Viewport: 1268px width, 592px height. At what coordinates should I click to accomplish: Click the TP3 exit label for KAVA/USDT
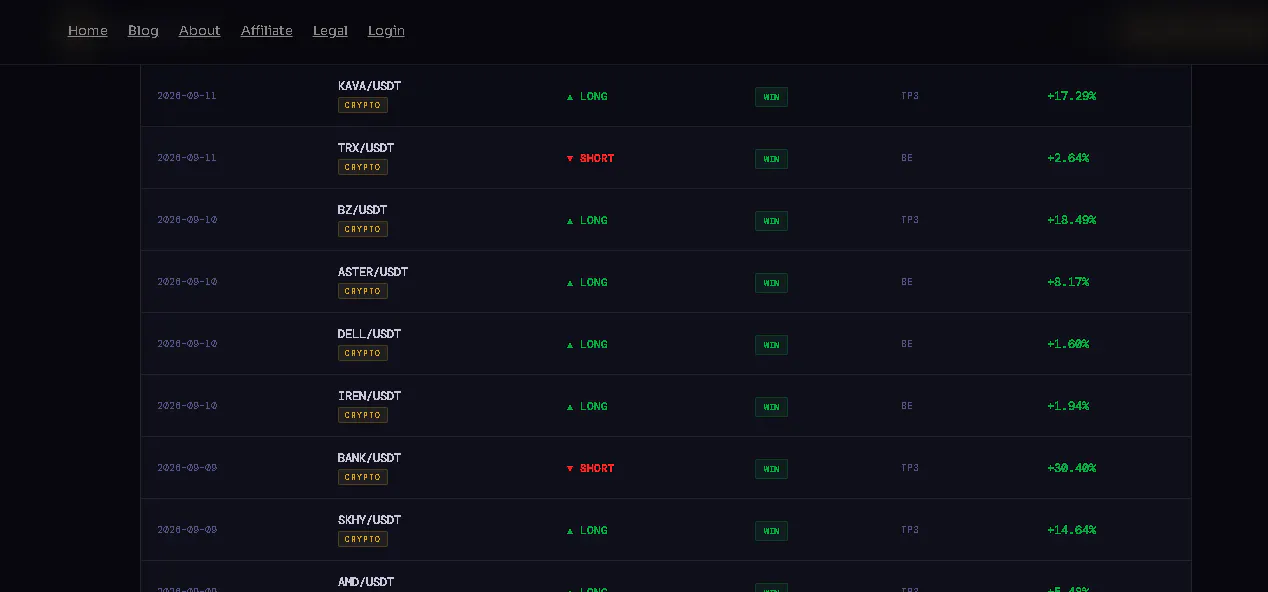[x=910, y=96]
